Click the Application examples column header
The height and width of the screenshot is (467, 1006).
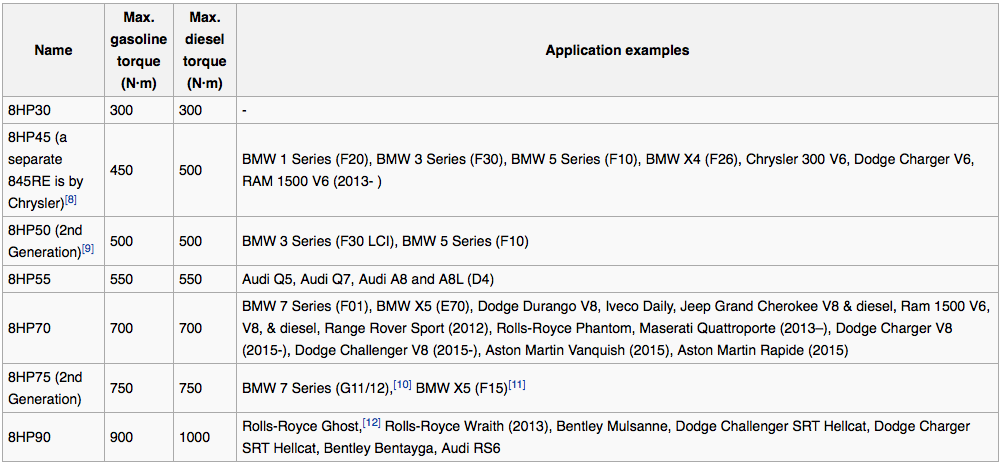[617, 50]
